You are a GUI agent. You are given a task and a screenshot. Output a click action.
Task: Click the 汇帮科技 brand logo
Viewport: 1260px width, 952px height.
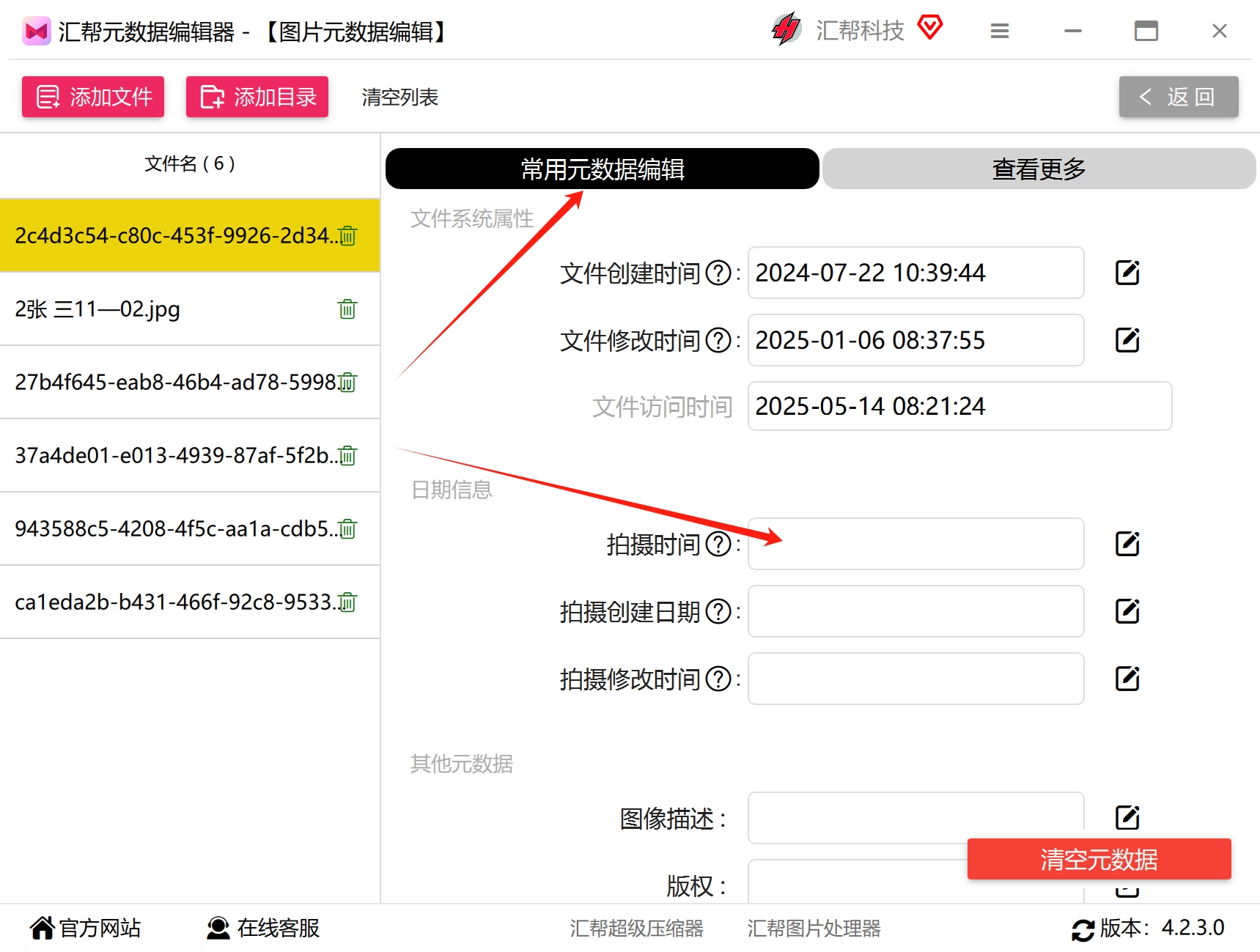(x=787, y=29)
